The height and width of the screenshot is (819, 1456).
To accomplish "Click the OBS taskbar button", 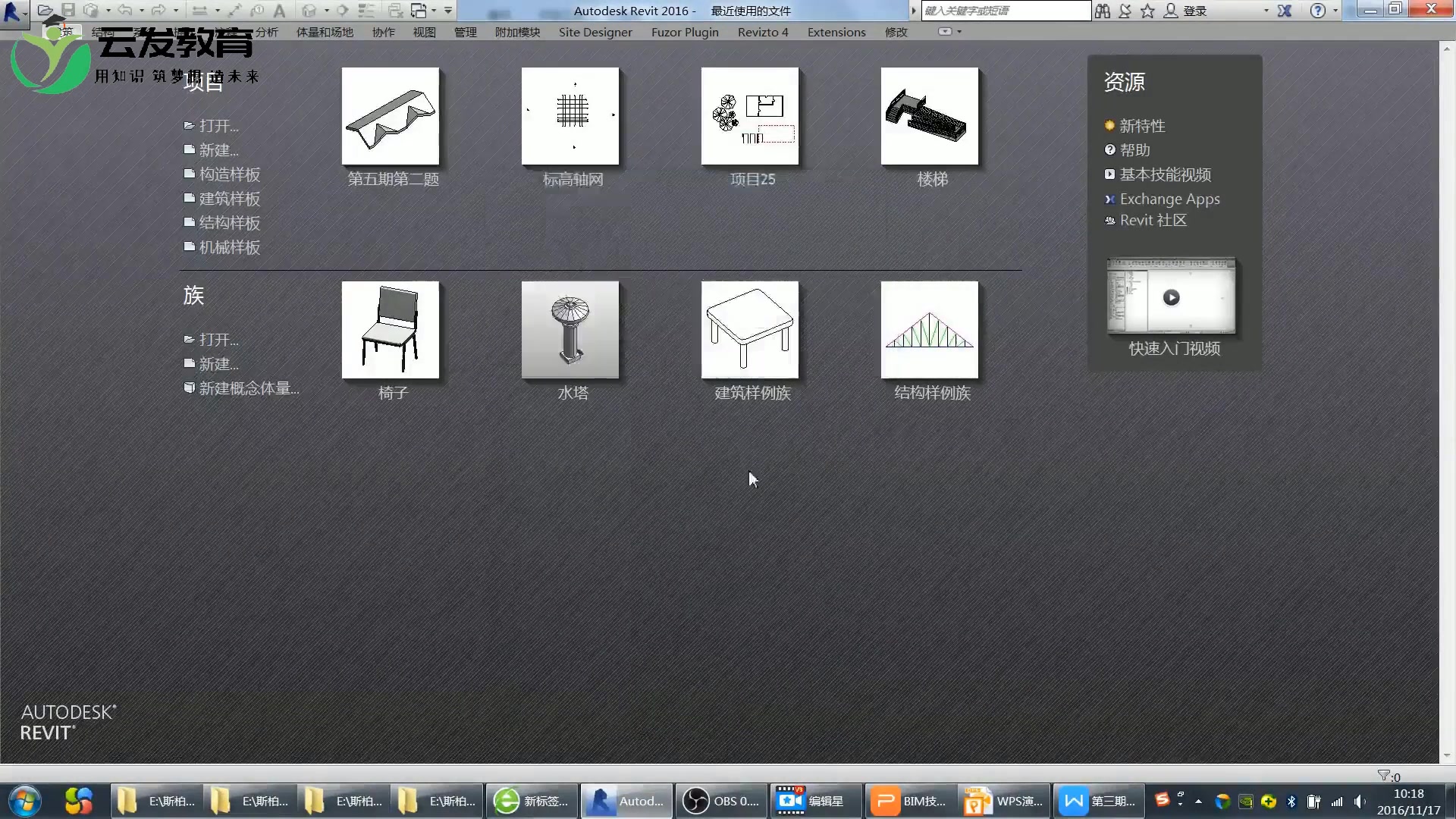I will coord(720,801).
